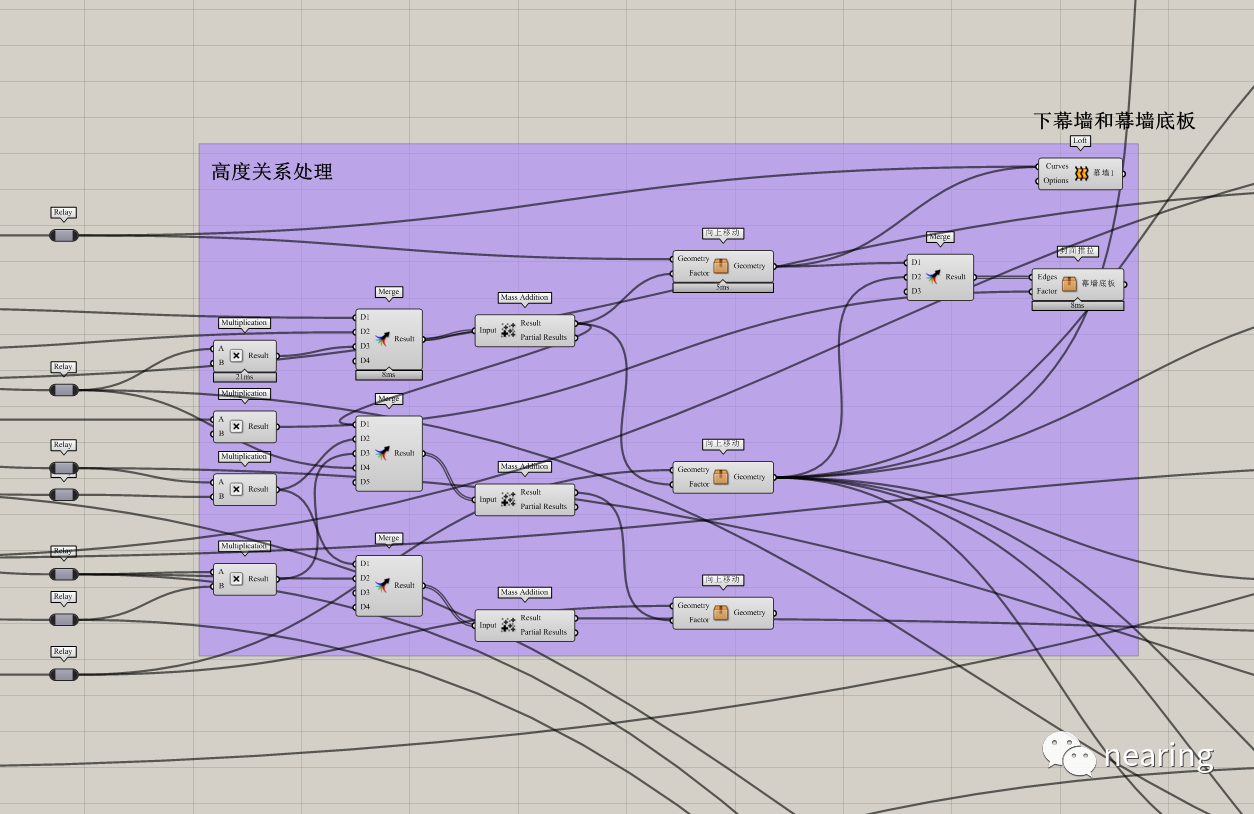Click the Merge icon of the D5 Merge
Image resolution: width=1254 pixels, height=814 pixels.
pyautogui.click(x=382, y=453)
